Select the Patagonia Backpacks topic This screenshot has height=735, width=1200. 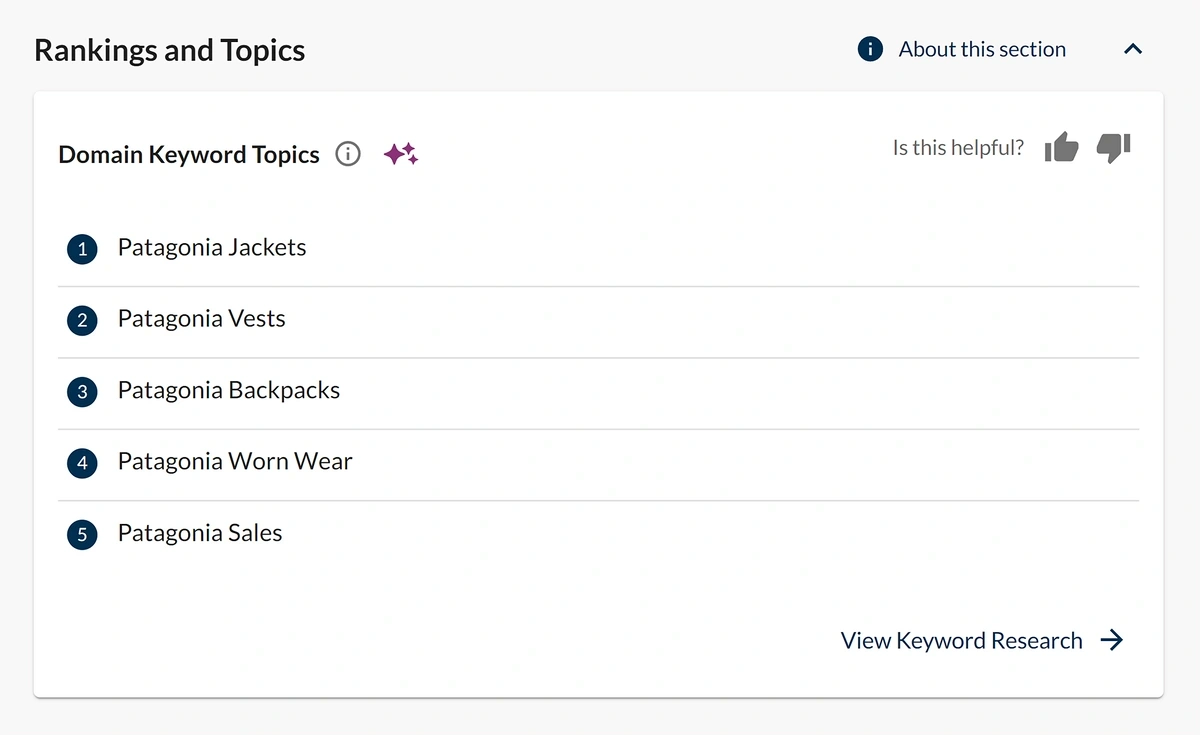(x=229, y=390)
